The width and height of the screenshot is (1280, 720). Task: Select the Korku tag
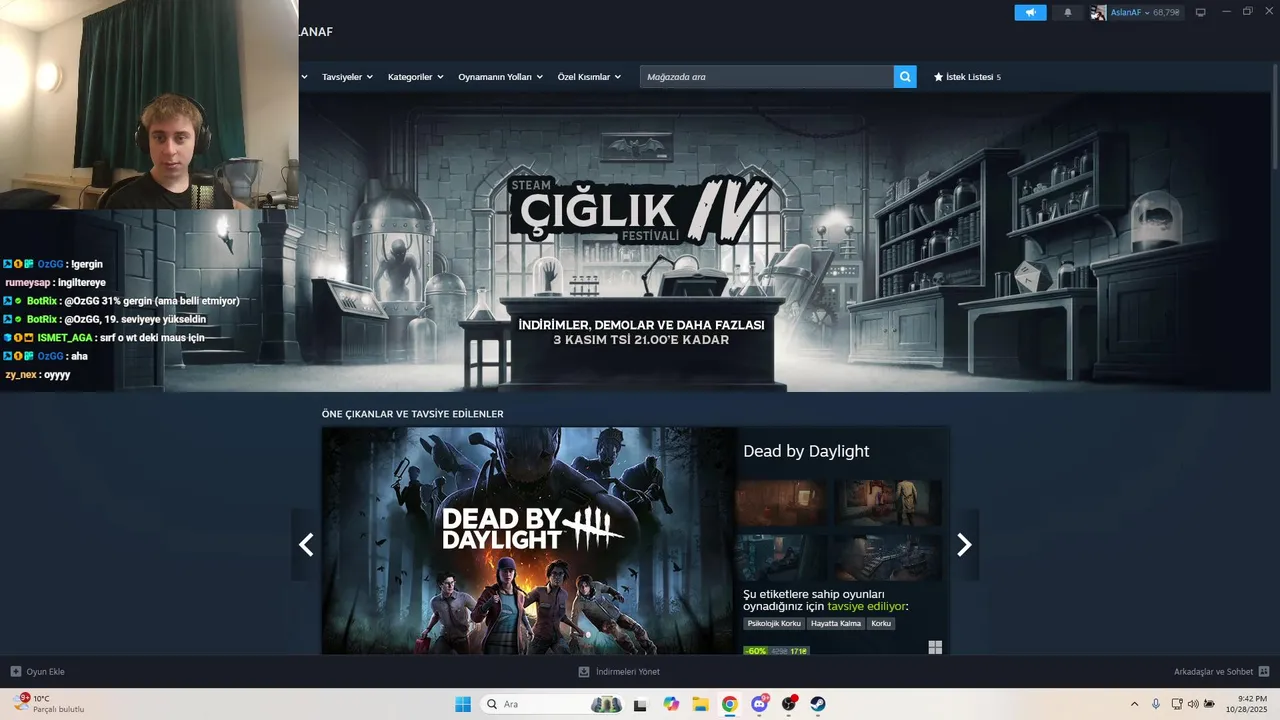[881, 623]
